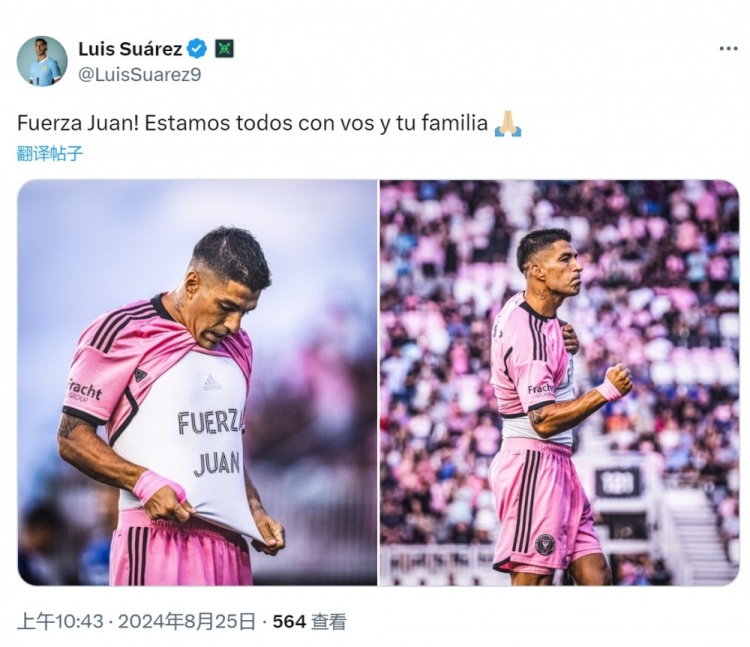Click the JUAN lettering on the white shirt
This screenshot has height=647, width=750.
coord(217,464)
